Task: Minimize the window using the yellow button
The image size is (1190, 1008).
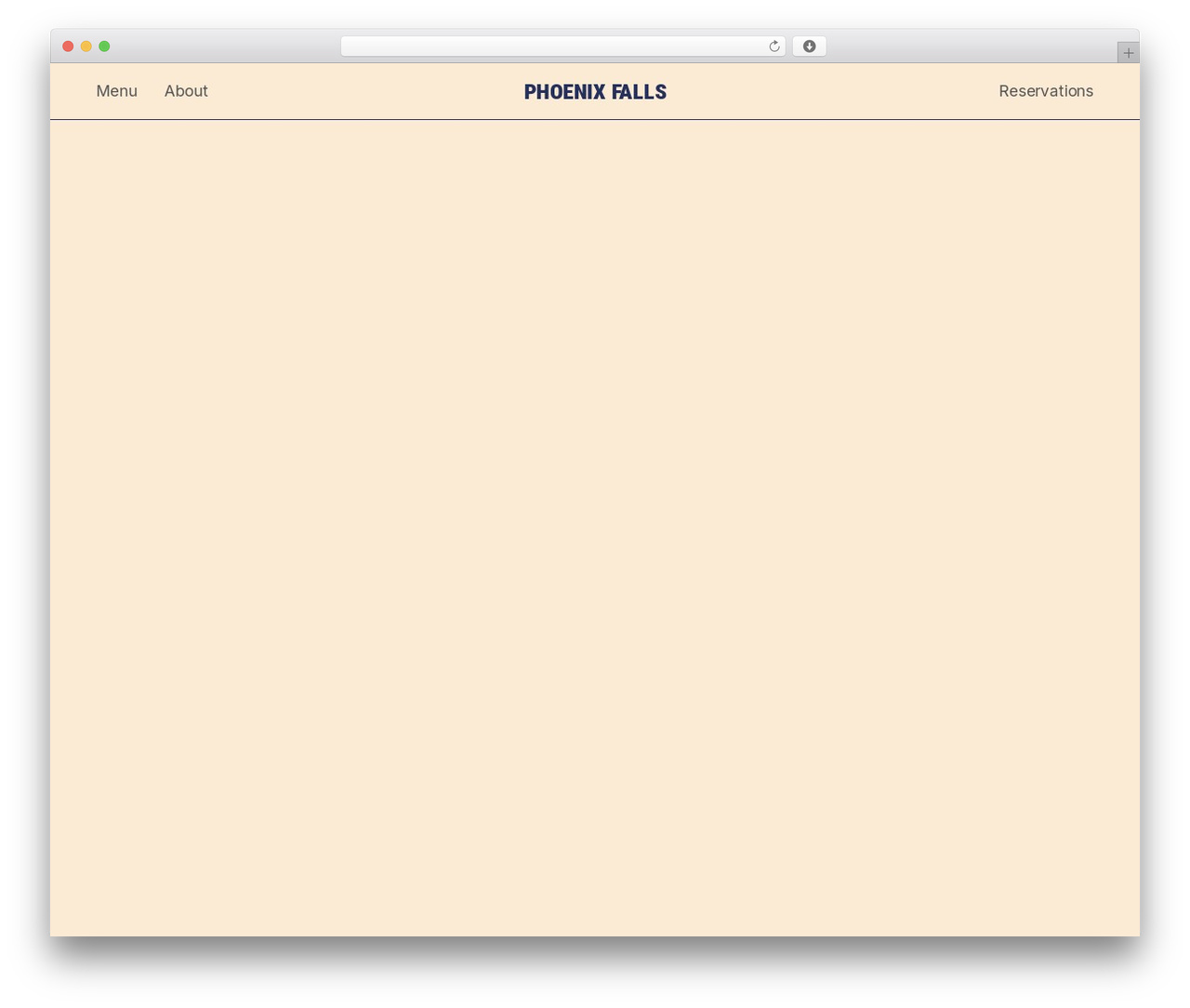Action: [x=86, y=46]
